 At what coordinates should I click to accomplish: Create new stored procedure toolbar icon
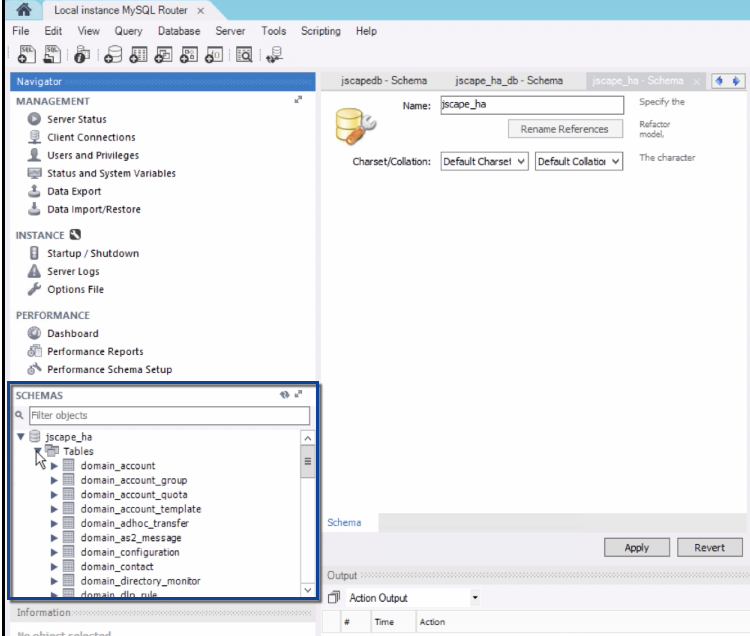pyautogui.click(x=189, y=55)
